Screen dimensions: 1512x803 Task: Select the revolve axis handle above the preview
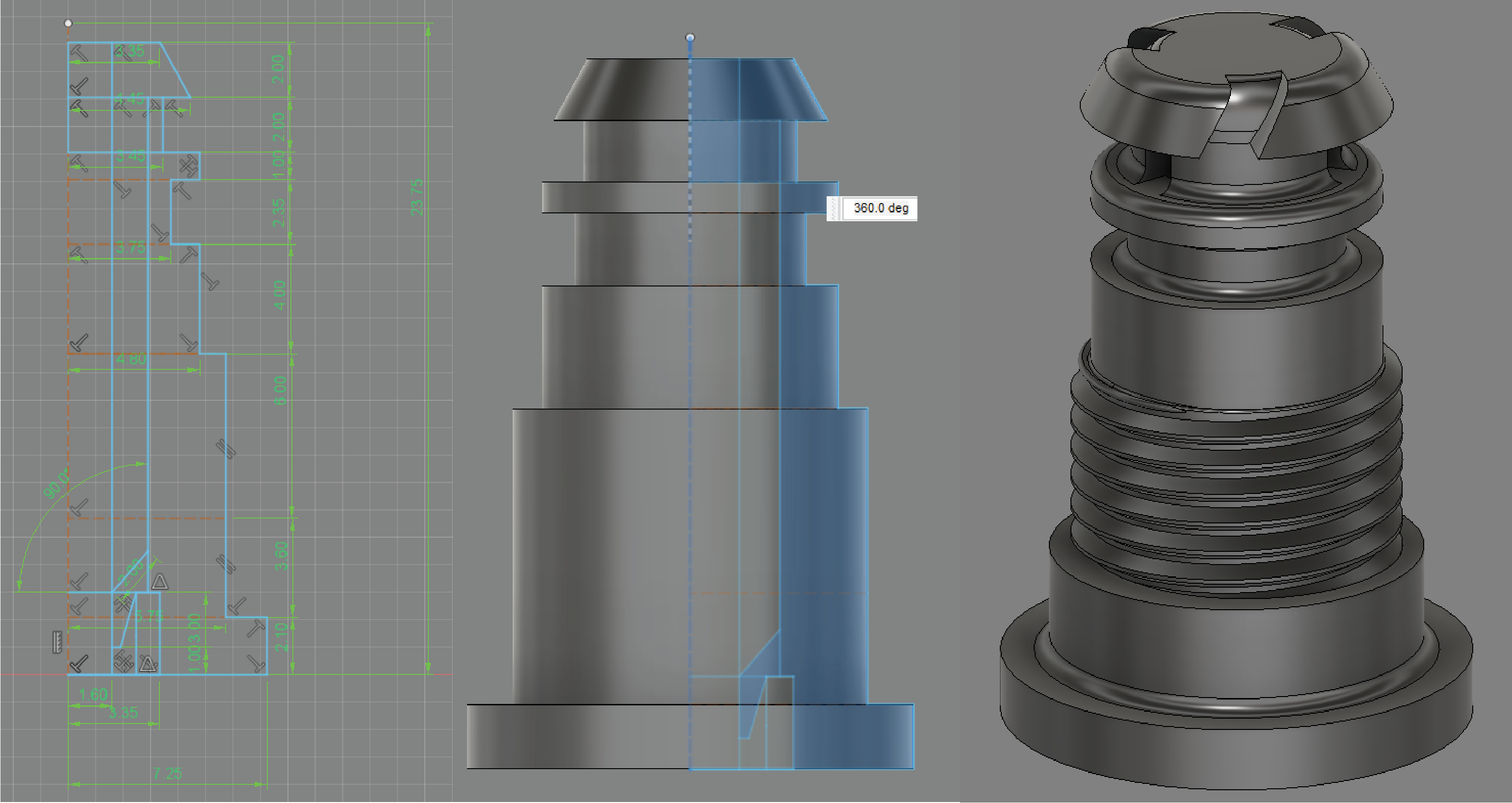[690, 38]
